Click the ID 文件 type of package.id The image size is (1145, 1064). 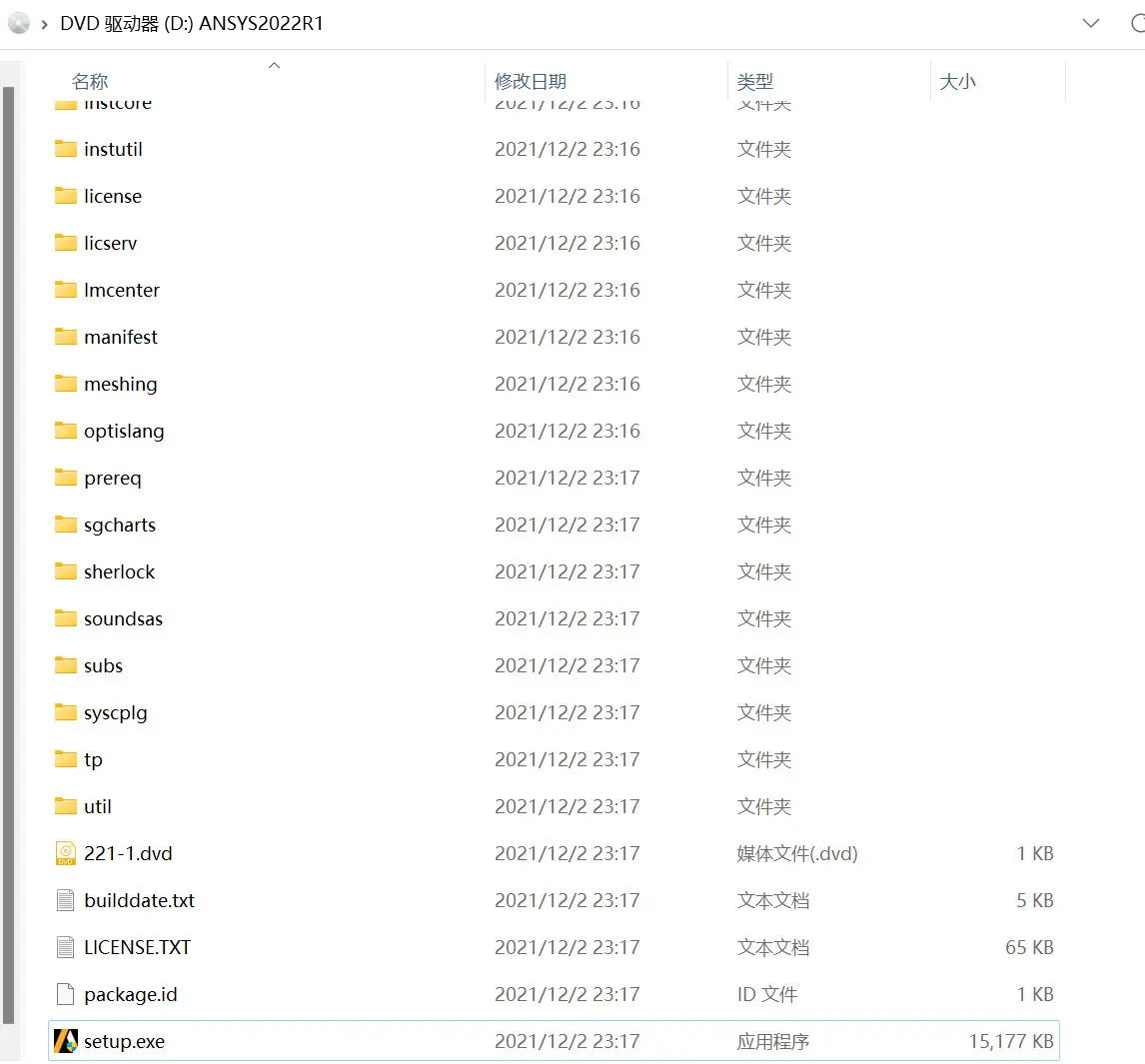(767, 994)
